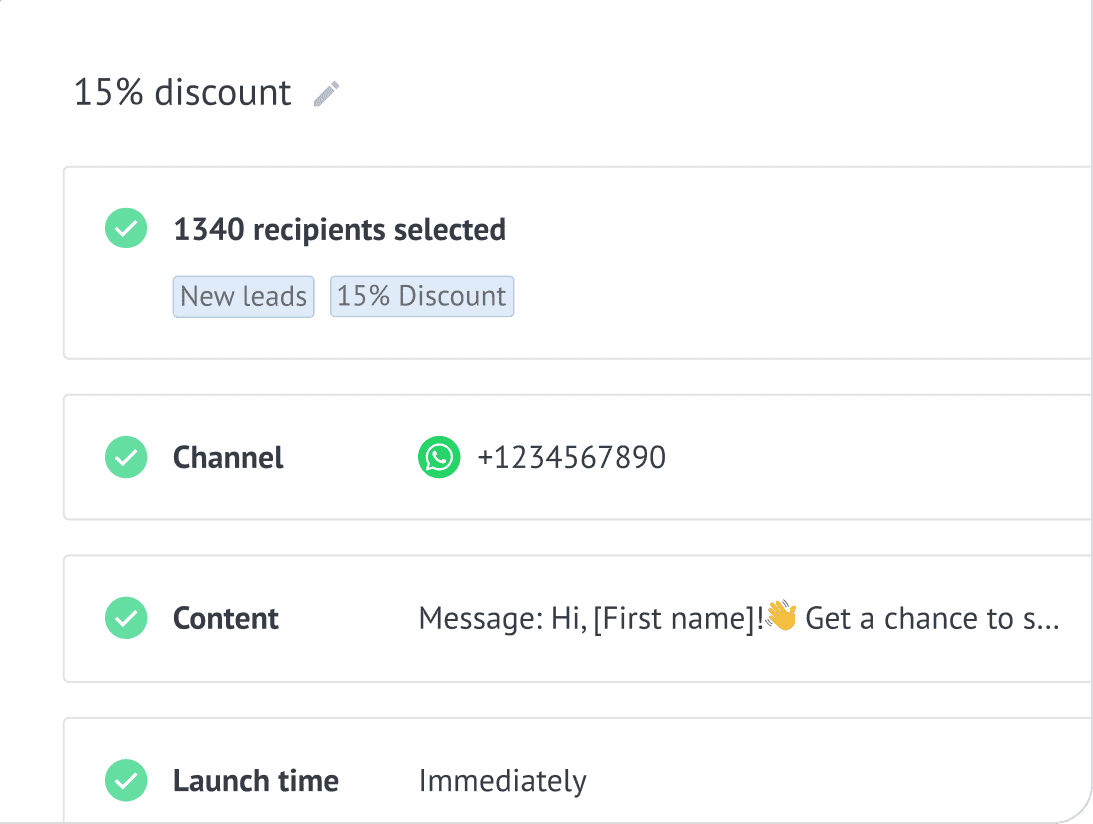Click the green checkmark next to Launch time

coord(126,780)
